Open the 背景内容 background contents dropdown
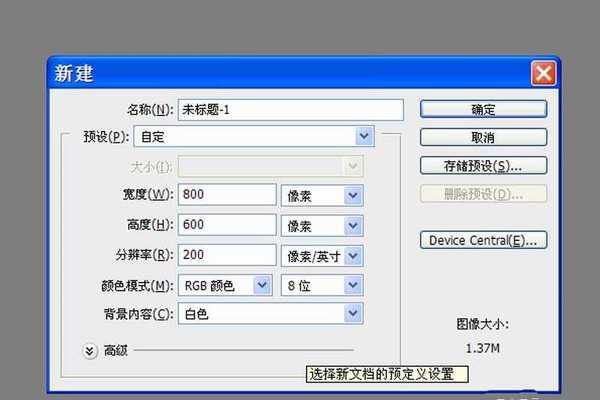Image resolution: width=600 pixels, height=400 pixels. coord(270,314)
